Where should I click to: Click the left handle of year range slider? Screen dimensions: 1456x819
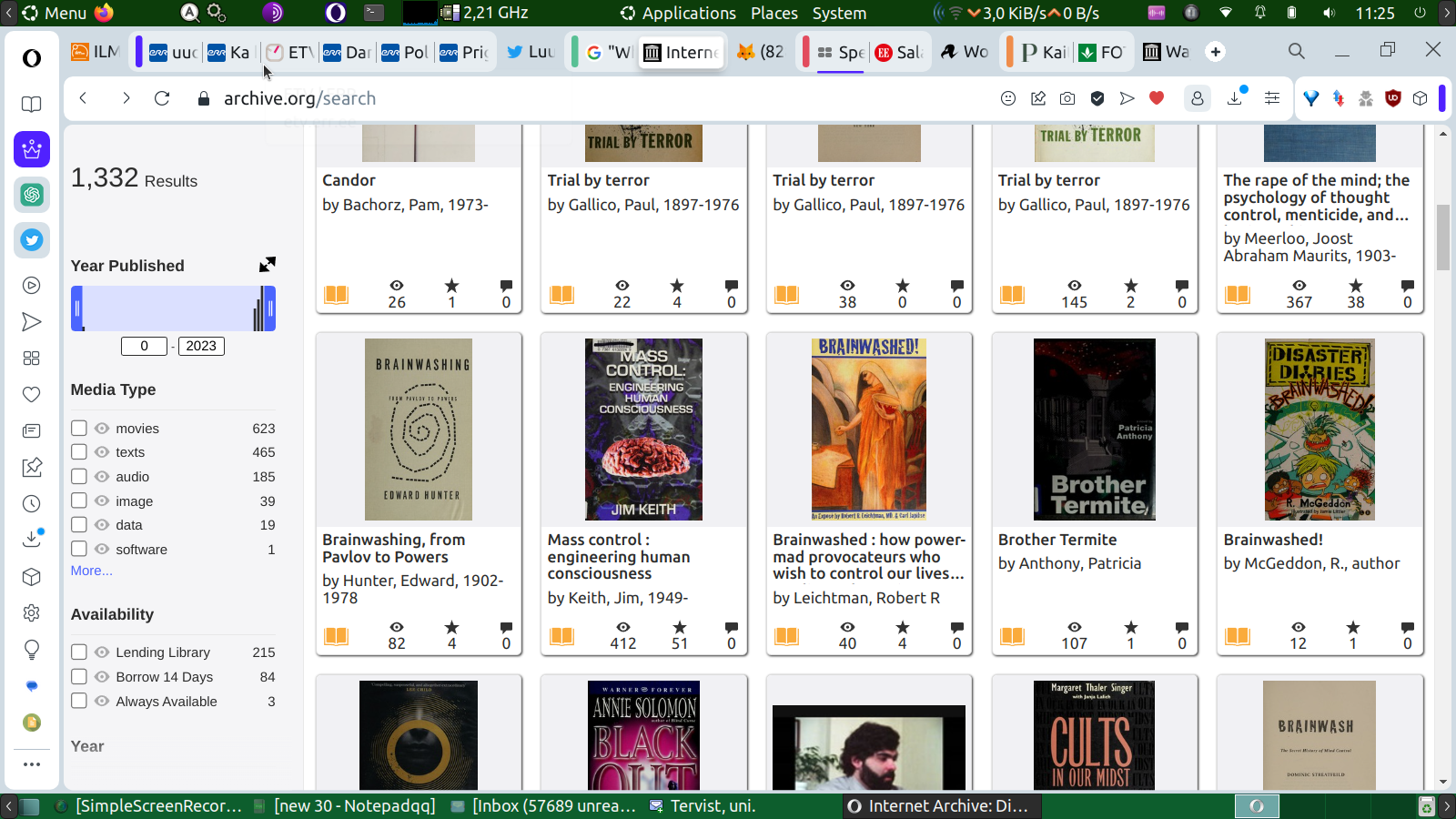click(77, 308)
